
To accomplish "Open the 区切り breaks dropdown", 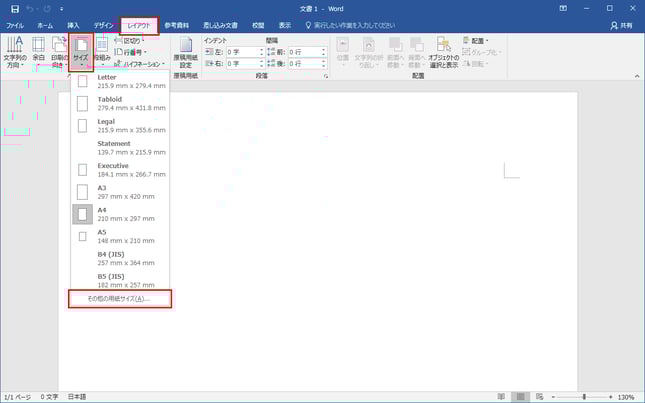I will (129, 41).
